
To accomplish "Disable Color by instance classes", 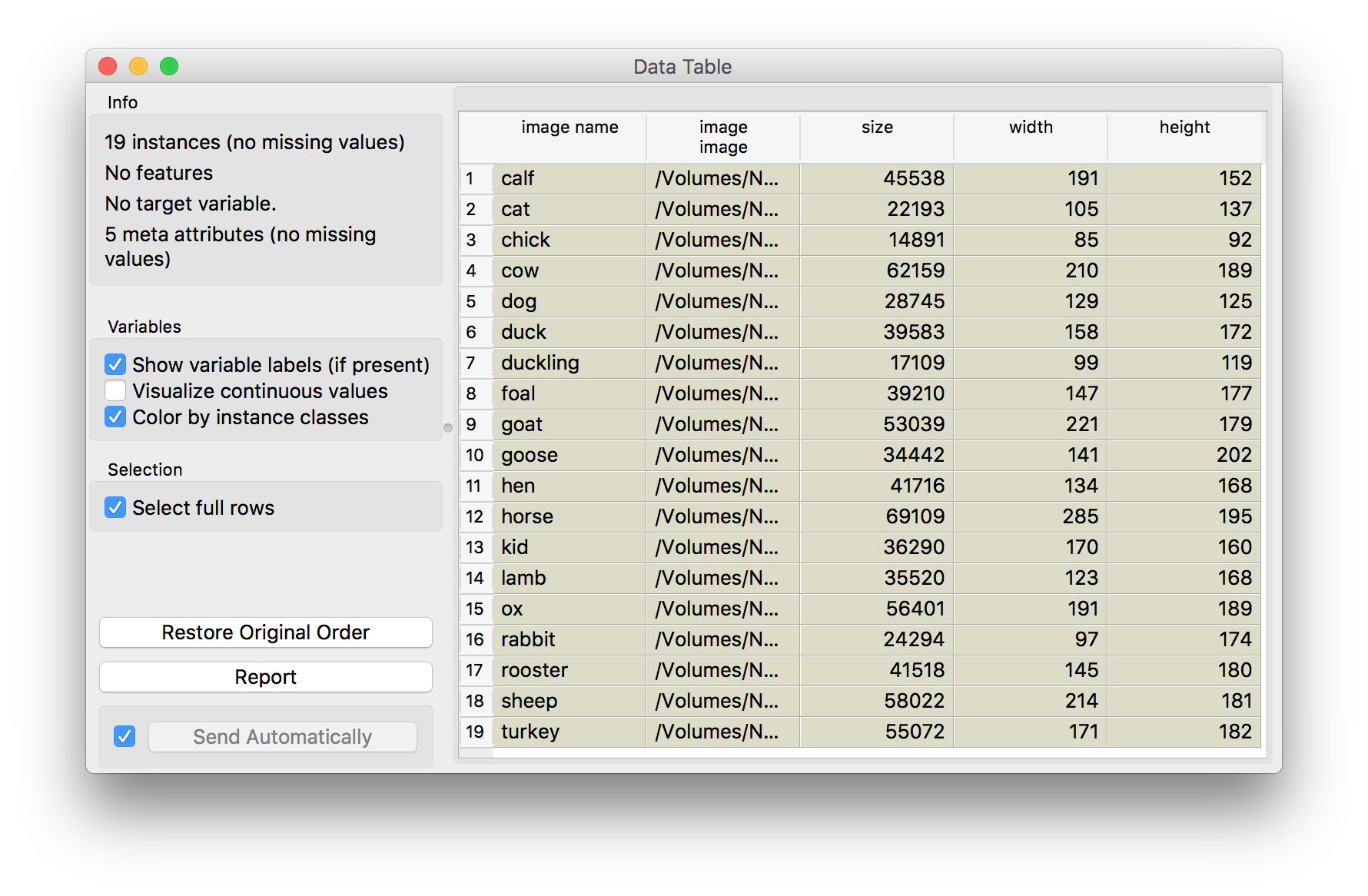I will tap(115, 417).
